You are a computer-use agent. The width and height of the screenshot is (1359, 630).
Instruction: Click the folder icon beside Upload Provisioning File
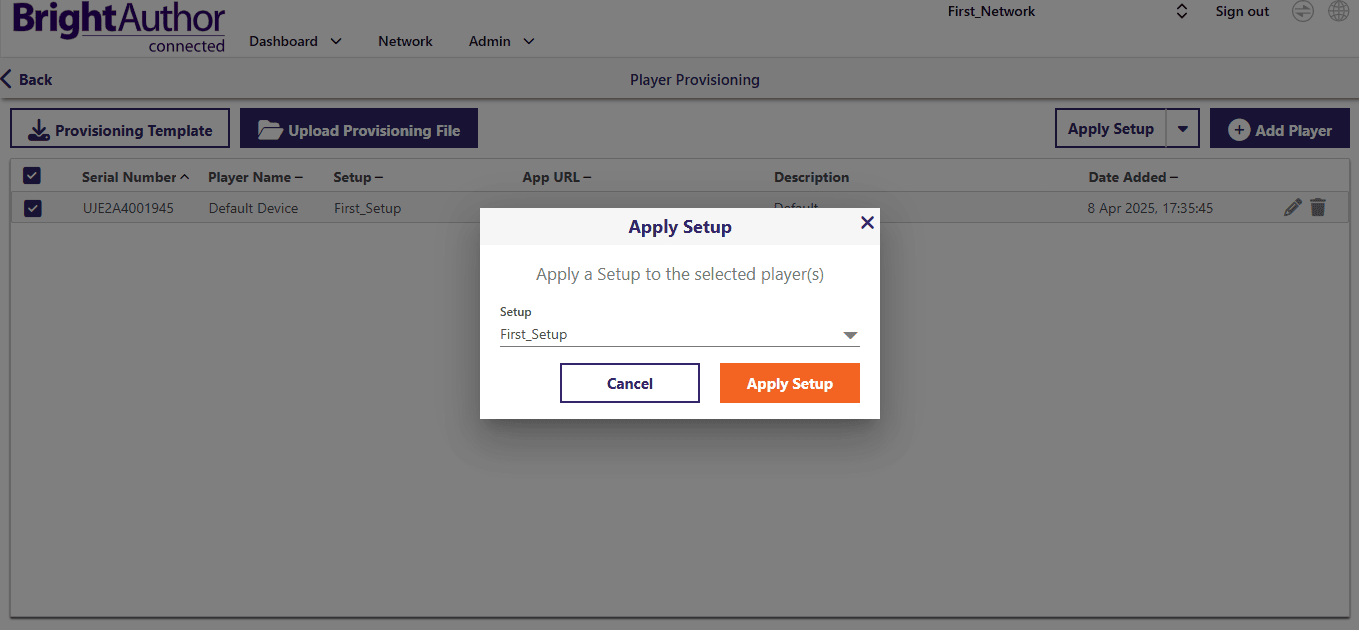point(271,128)
